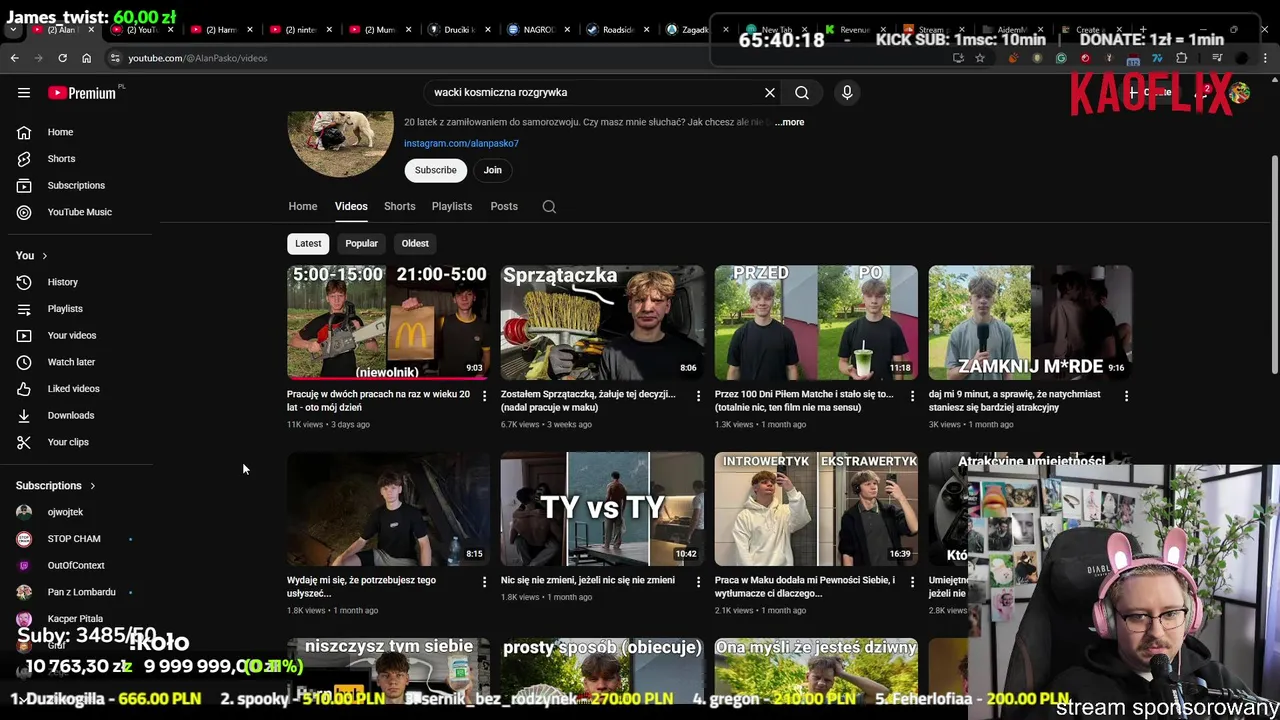Expand the Subscriptions section chevron
The image size is (1280, 720).
pyautogui.click(x=92, y=486)
